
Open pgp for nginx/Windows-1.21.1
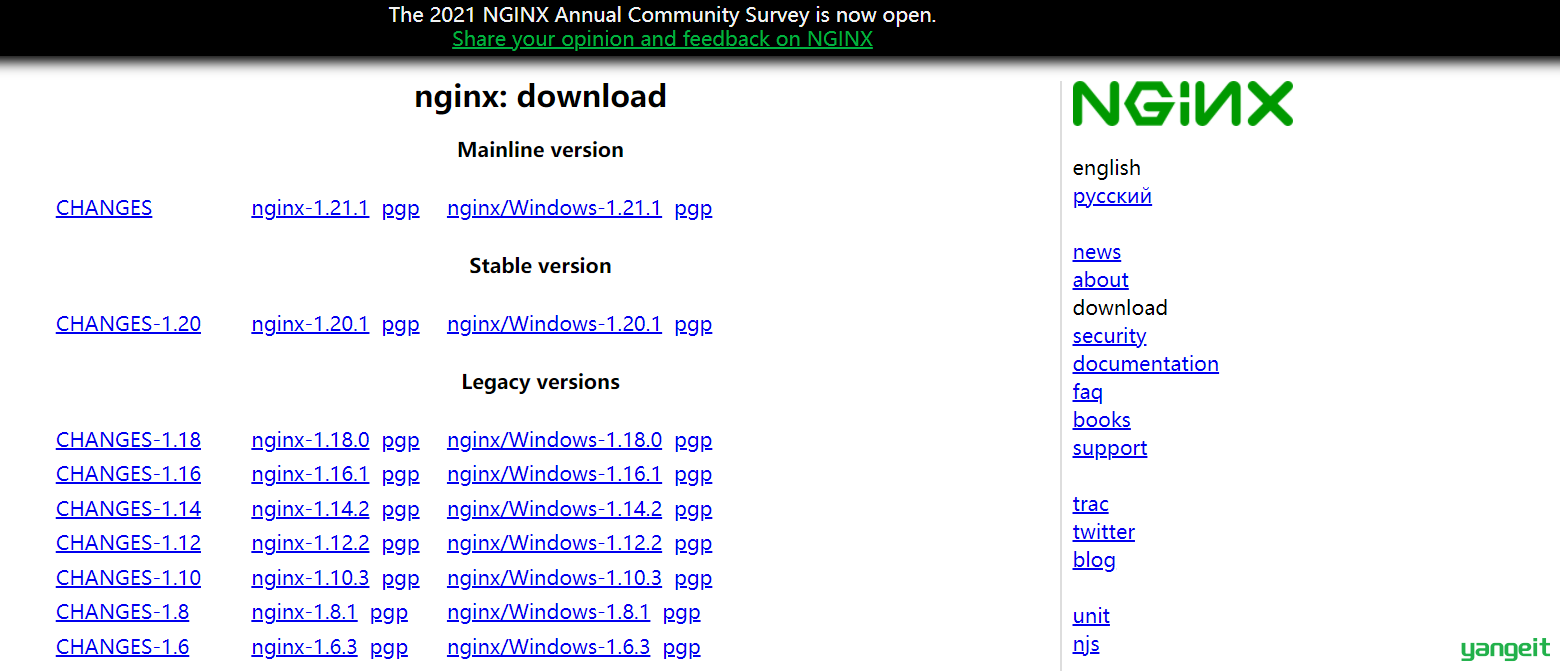point(693,209)
